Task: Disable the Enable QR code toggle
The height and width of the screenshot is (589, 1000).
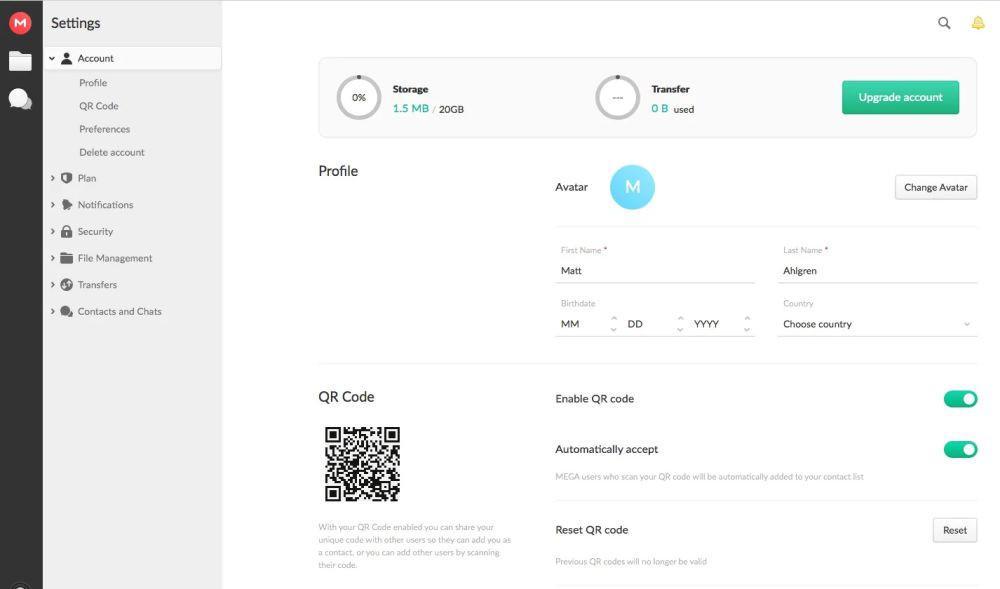Action: 960,399
